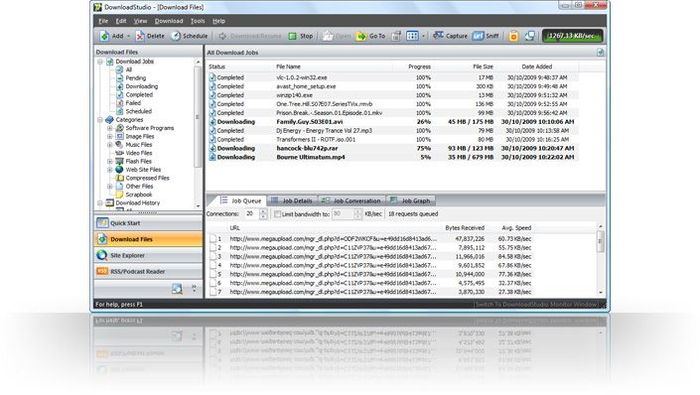This screenshot has height=395, width=700.
Task: Open the Add button dropdown arrow
Action: (x=129, y=36)
